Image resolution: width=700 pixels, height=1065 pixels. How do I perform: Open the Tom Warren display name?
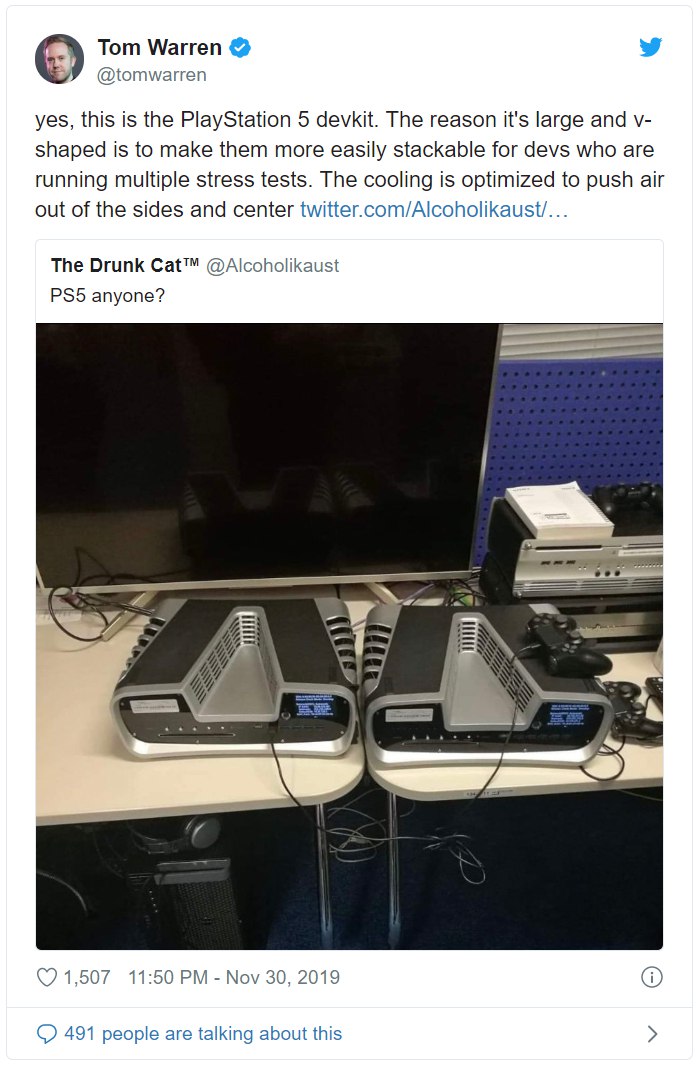(x=160, y=48)
